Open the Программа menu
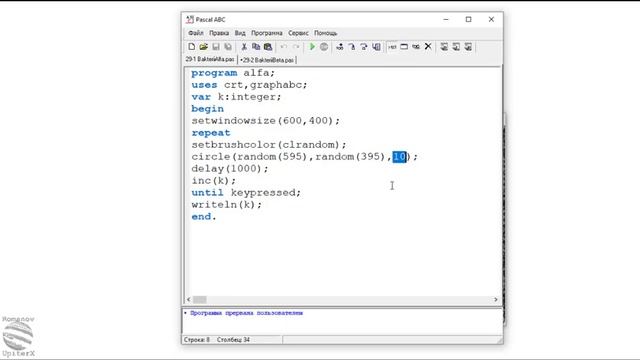Image resolution: width=640 pixels, height=360 pixels. pyautogui.click(x=267, y=33)
